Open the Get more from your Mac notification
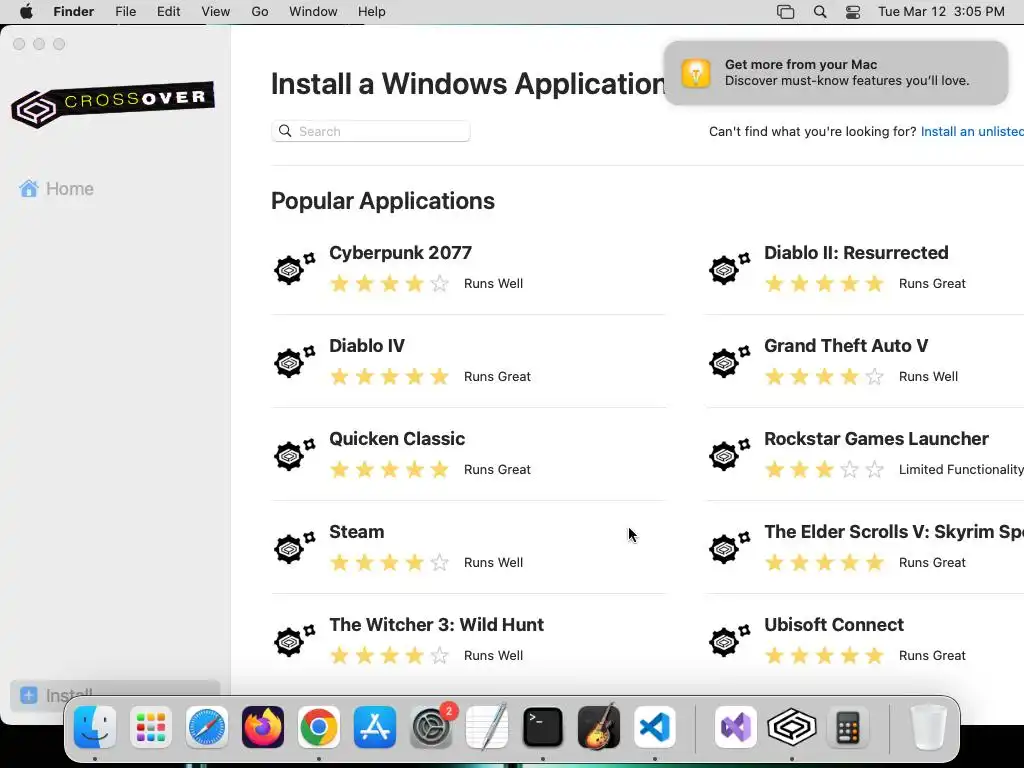 pos(836,72)
